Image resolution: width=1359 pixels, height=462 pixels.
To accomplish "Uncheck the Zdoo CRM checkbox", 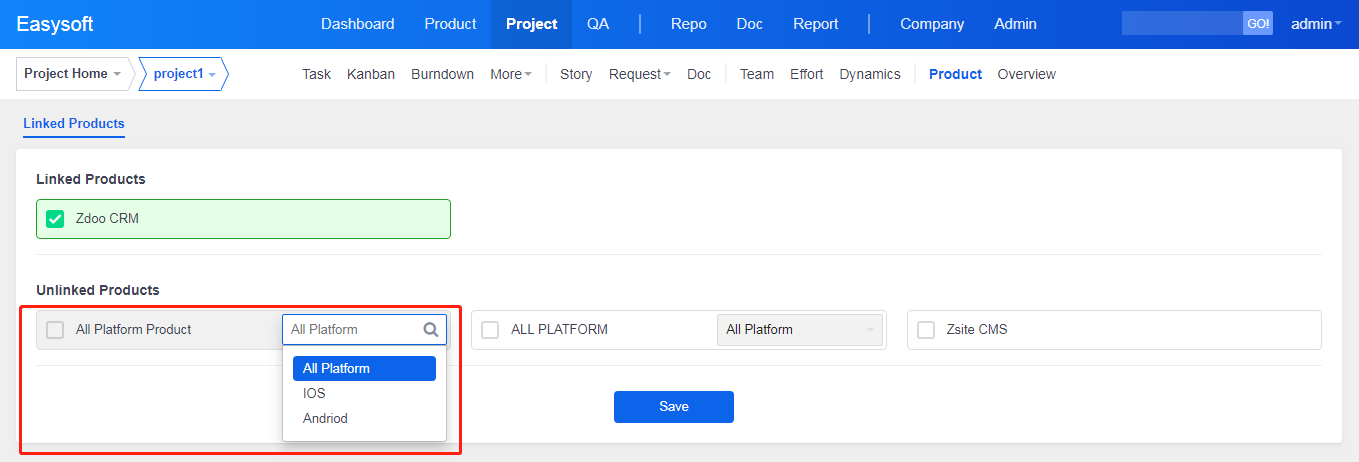I will (55, 218).
